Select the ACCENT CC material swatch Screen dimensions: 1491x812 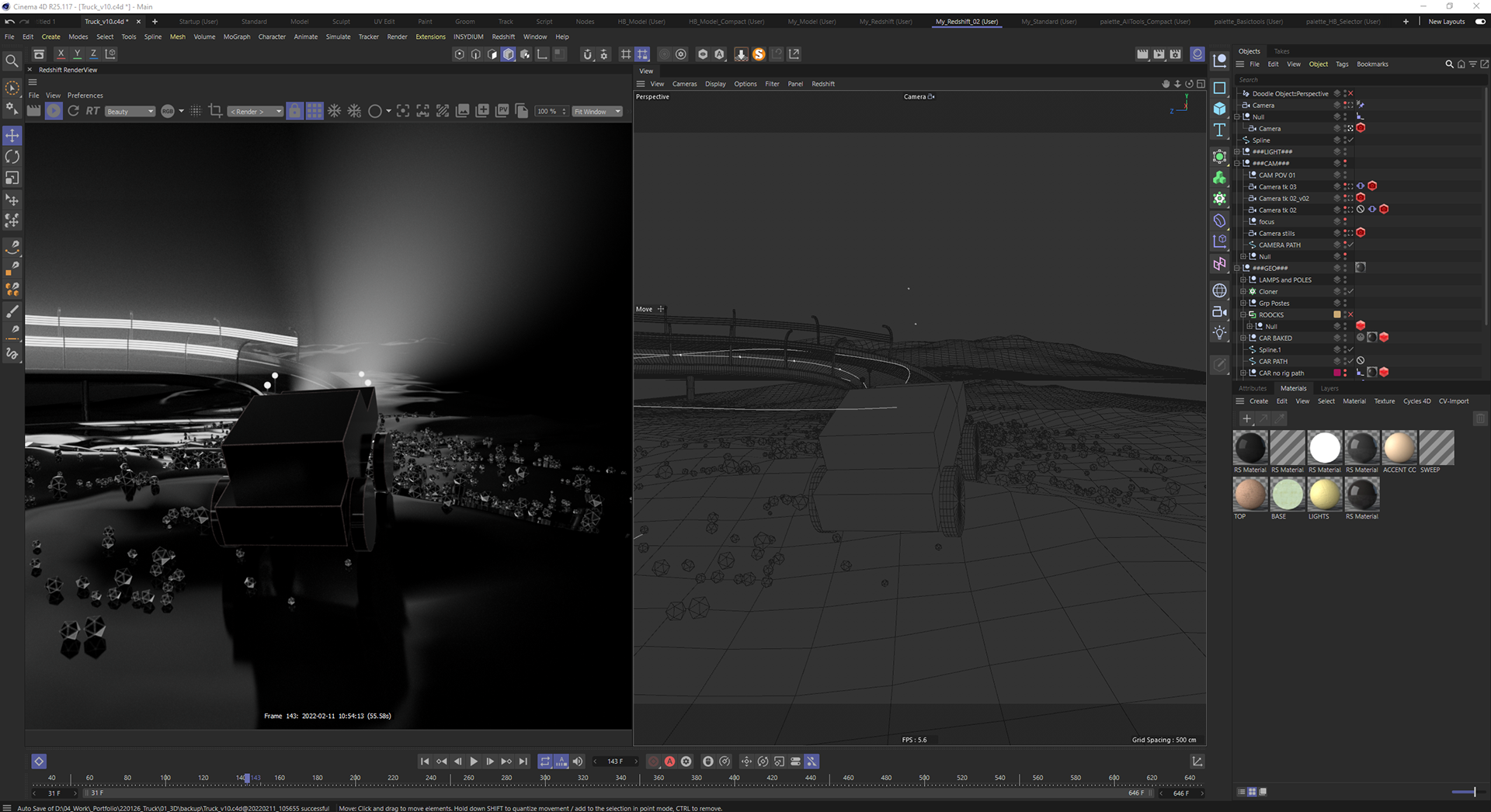1399,448
